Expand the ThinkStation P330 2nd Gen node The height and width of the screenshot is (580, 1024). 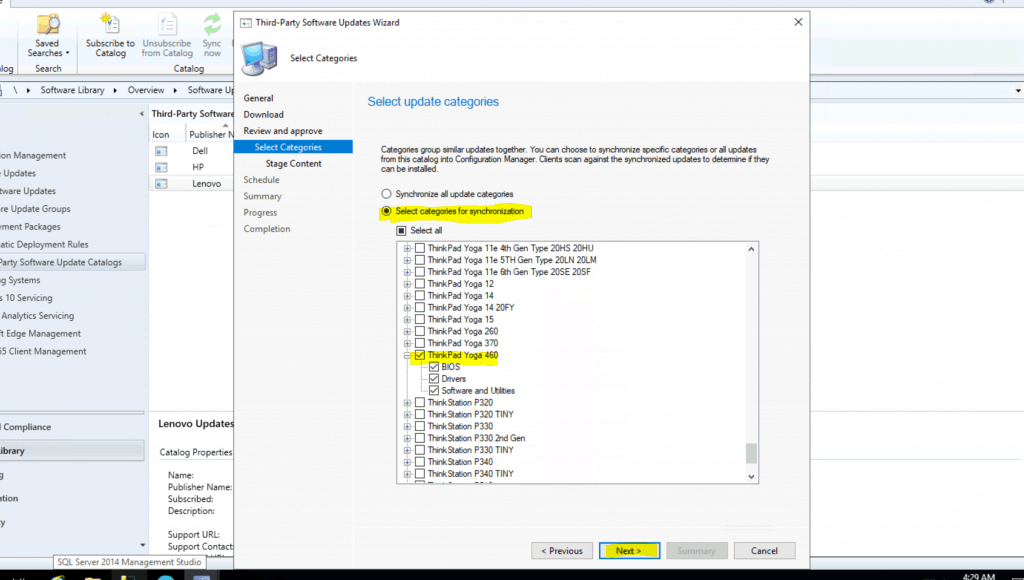pos(408,438)
